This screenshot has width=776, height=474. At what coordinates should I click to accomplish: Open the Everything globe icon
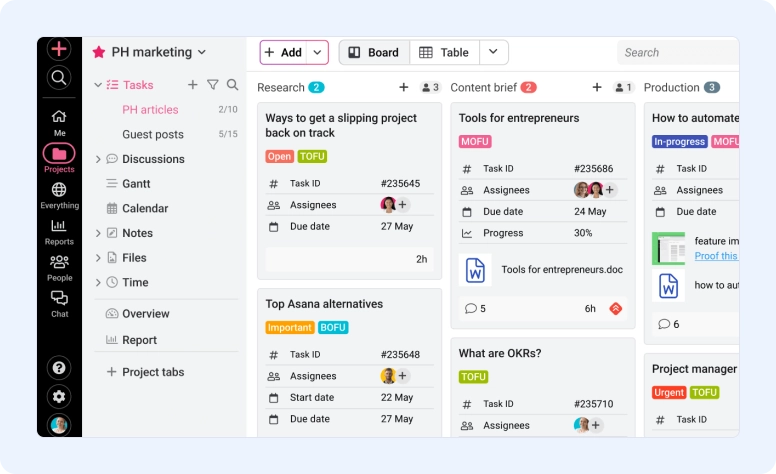click(x=59, y=191)
